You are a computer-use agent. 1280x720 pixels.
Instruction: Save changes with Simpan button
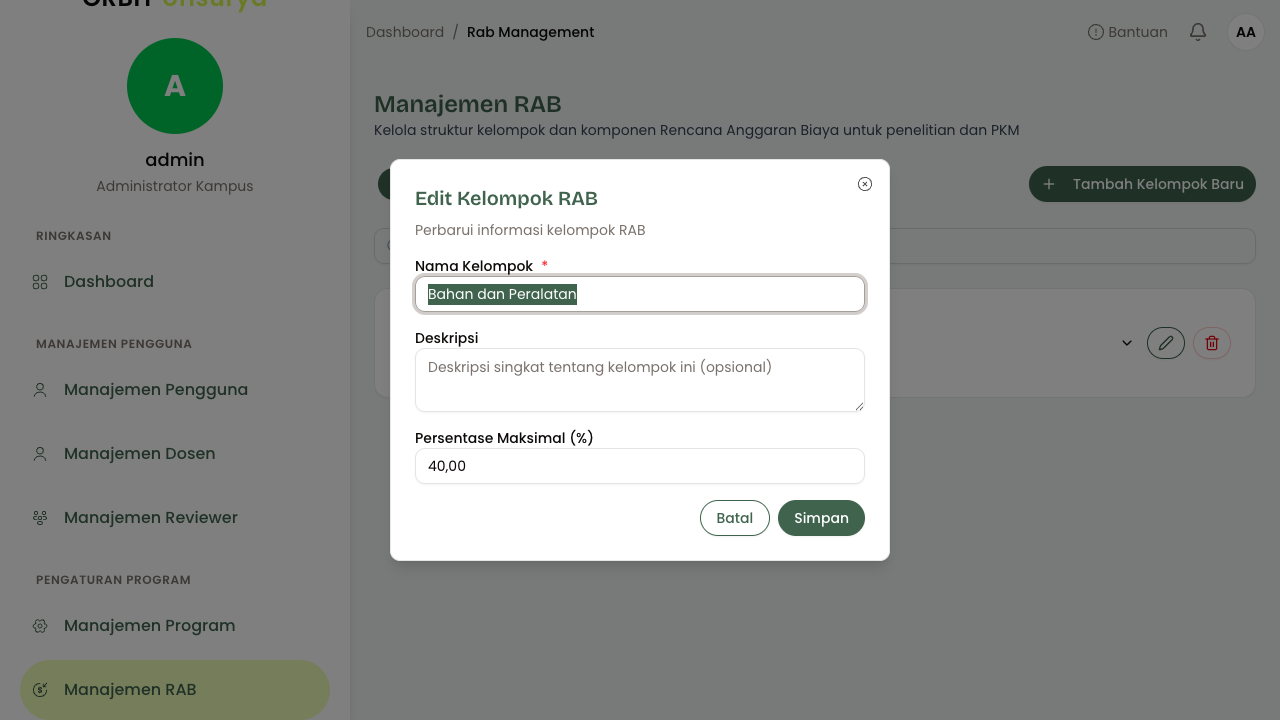tap(821, 518)
